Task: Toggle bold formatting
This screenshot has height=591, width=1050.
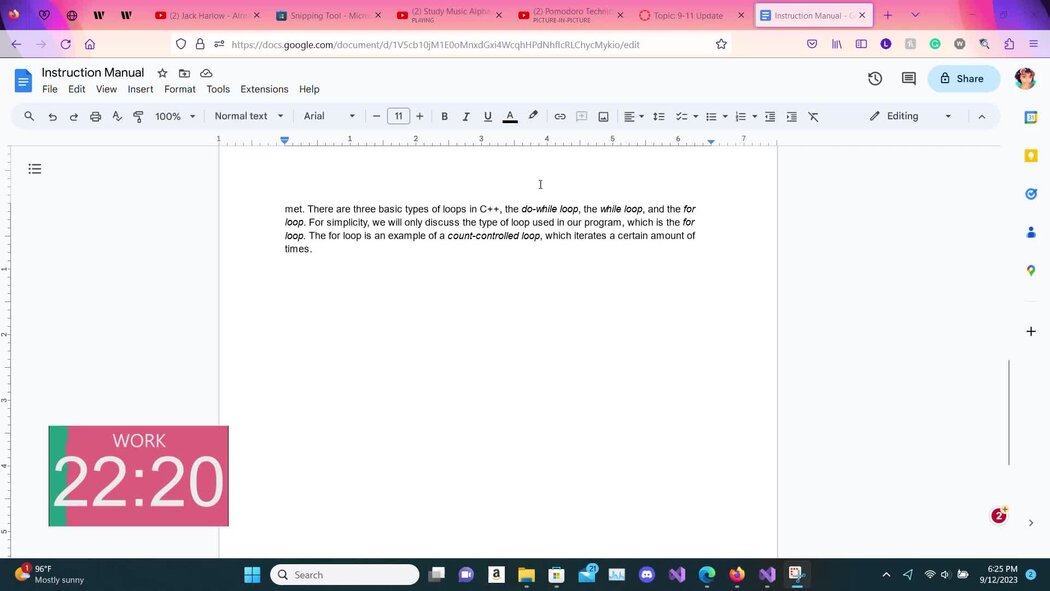Action: [444, 116]
